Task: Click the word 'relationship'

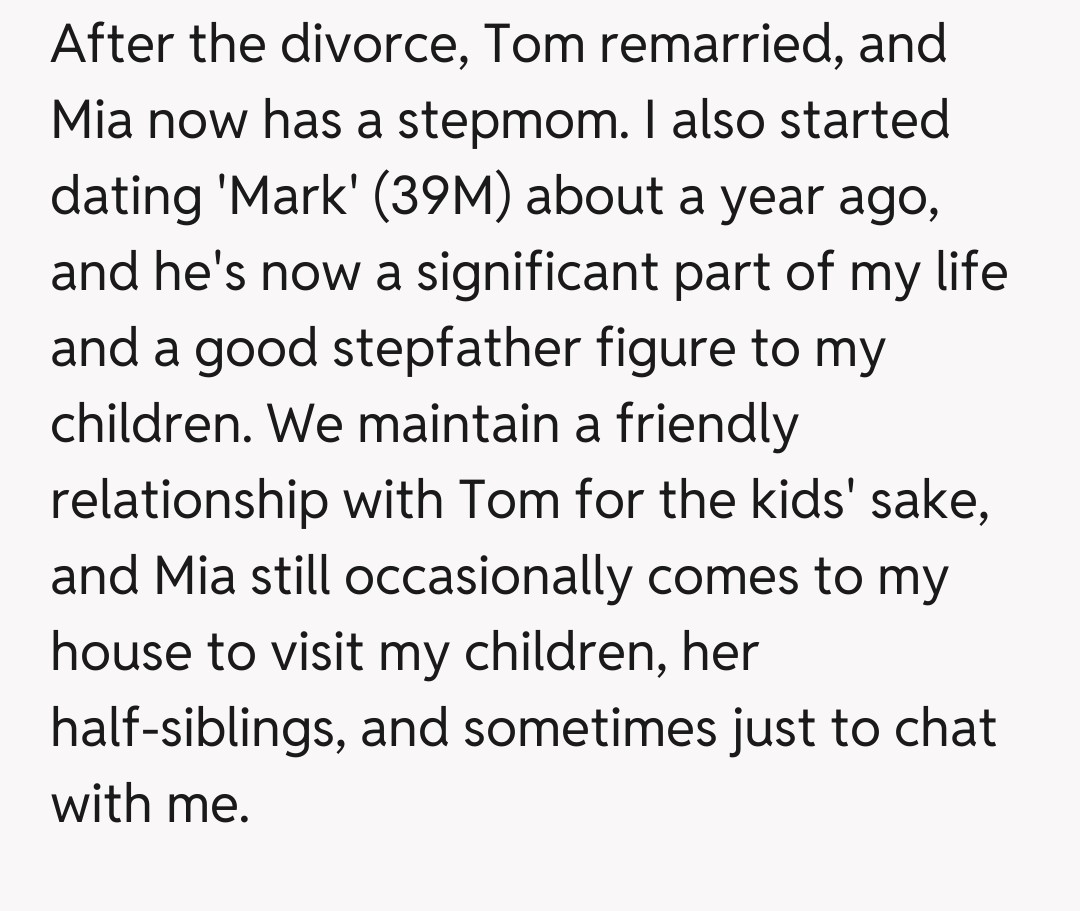Action: (x=189, y=501)
